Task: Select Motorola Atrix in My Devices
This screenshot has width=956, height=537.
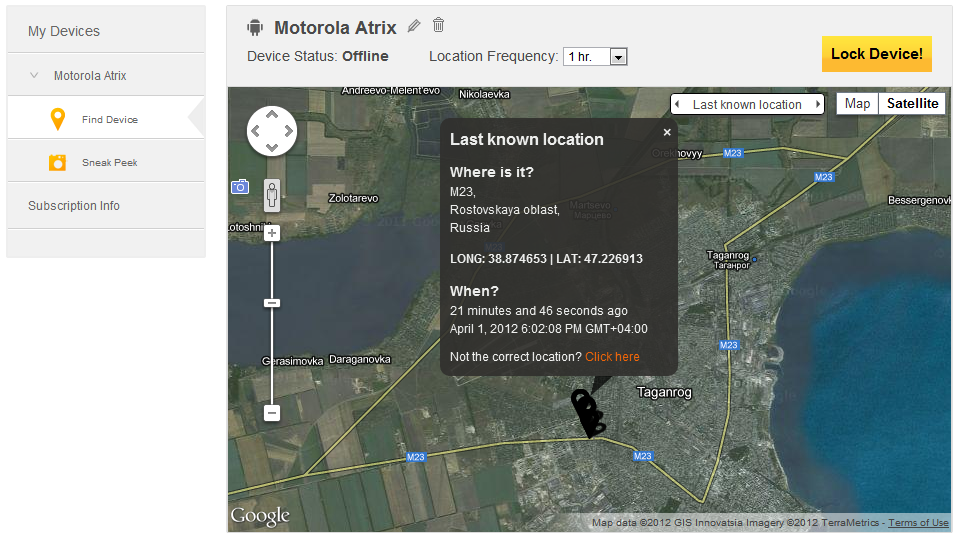Action: coord(90,76)
